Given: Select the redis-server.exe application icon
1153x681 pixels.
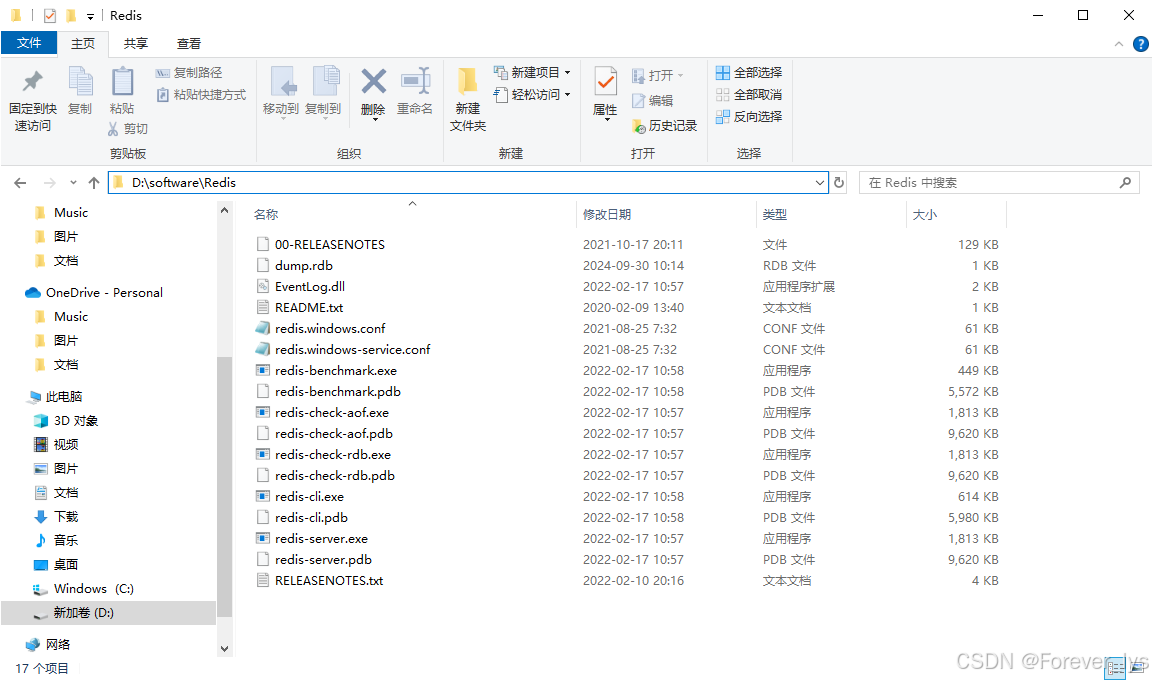Looking at the screenshot, I should click(x=263, y=538).
